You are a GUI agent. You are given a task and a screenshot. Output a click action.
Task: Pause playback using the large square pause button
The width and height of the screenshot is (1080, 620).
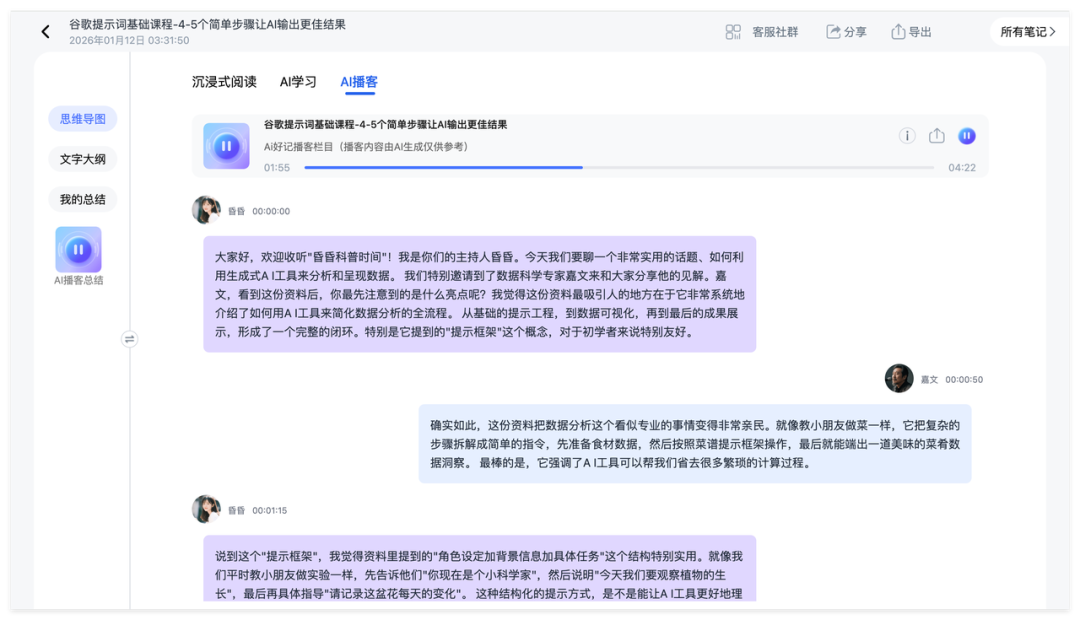tap(226, 145)
